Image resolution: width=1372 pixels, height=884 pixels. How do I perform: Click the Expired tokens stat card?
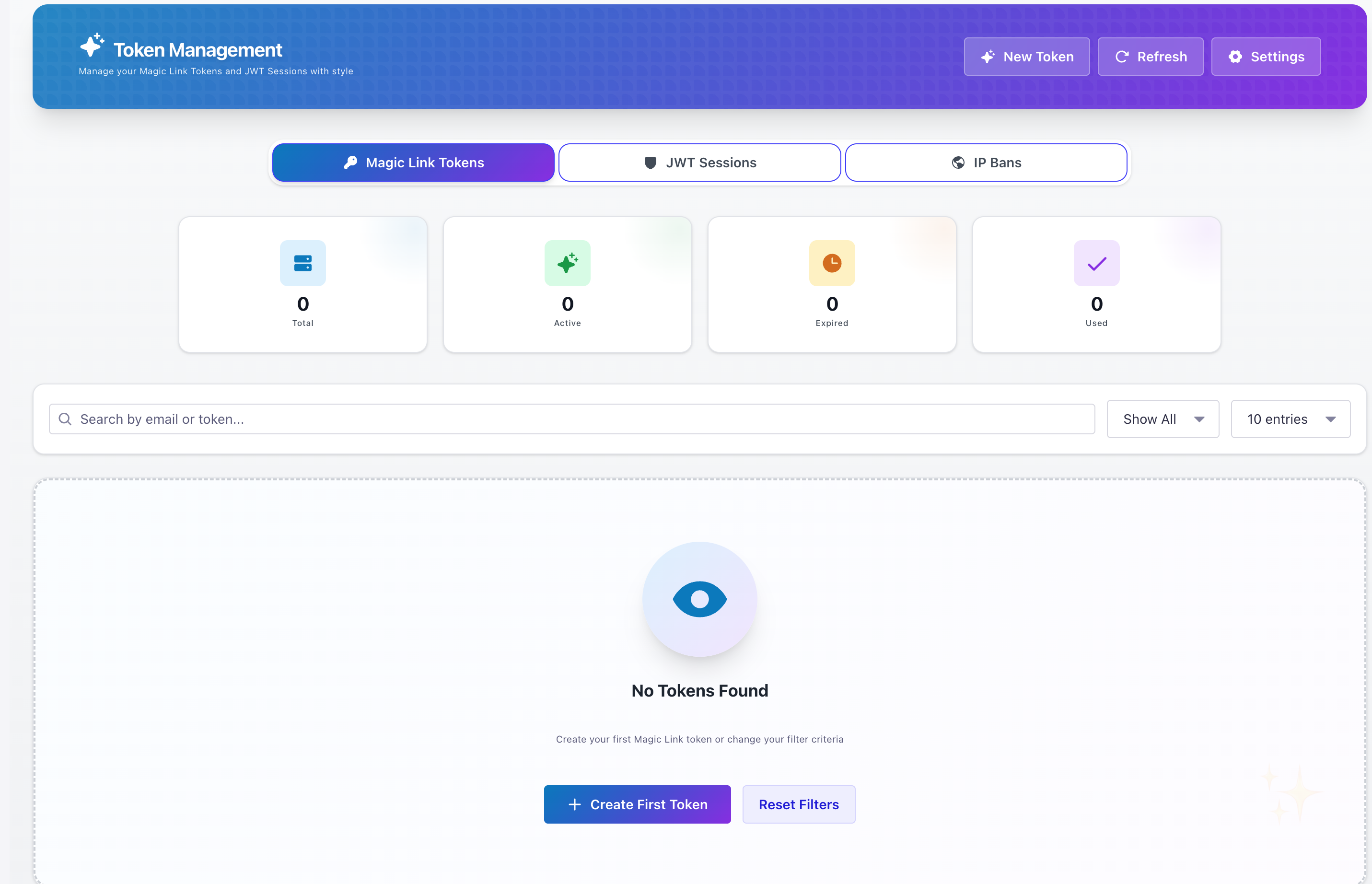click(832, 284)
